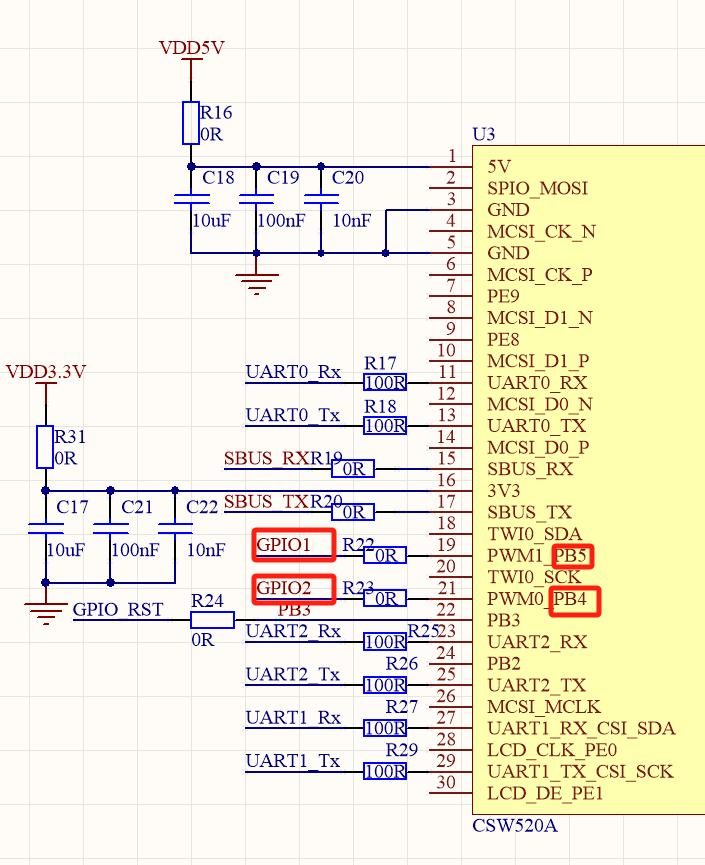Click the UART0_Rx net label

[x=293, y=373]
